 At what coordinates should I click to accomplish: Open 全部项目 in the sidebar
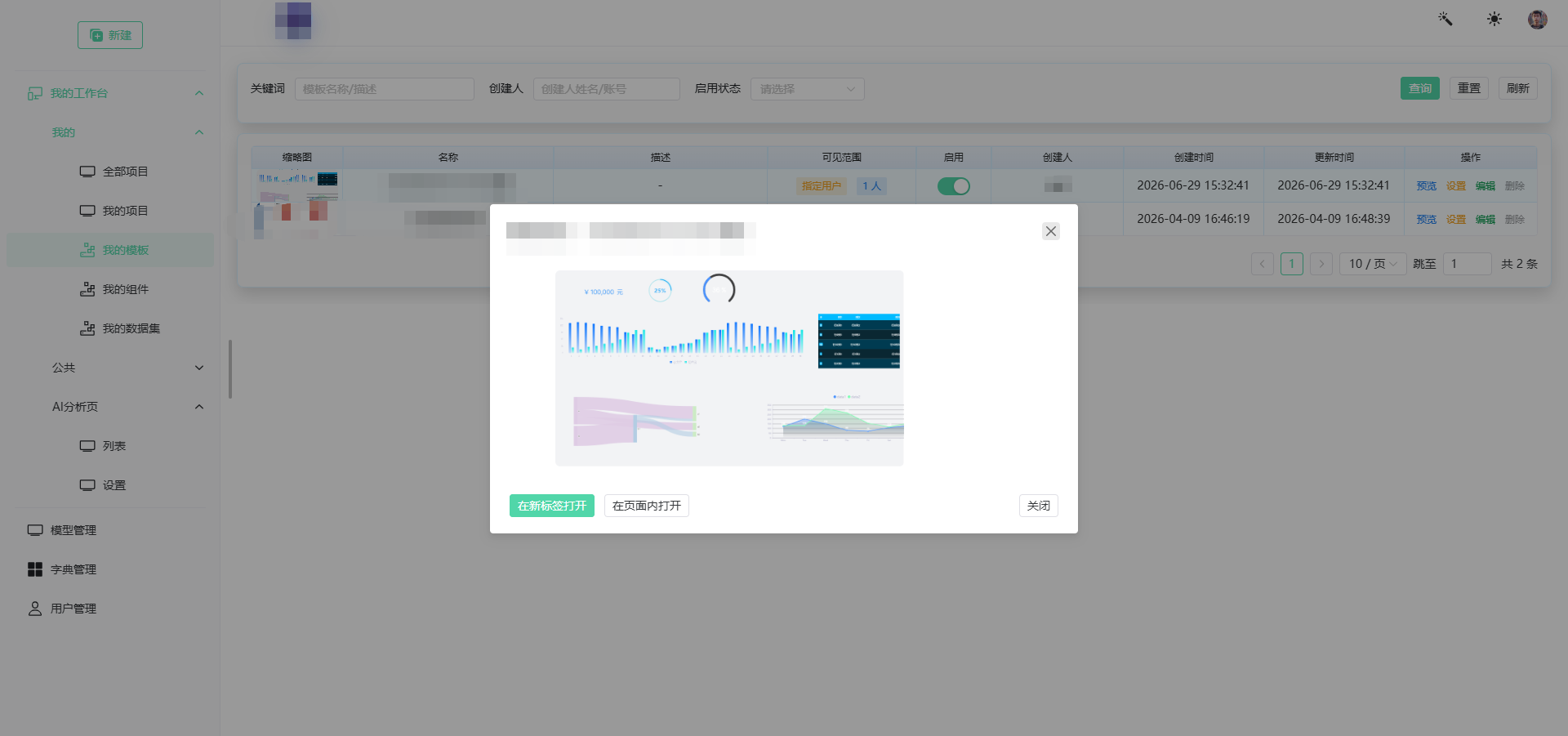point(110,172)
